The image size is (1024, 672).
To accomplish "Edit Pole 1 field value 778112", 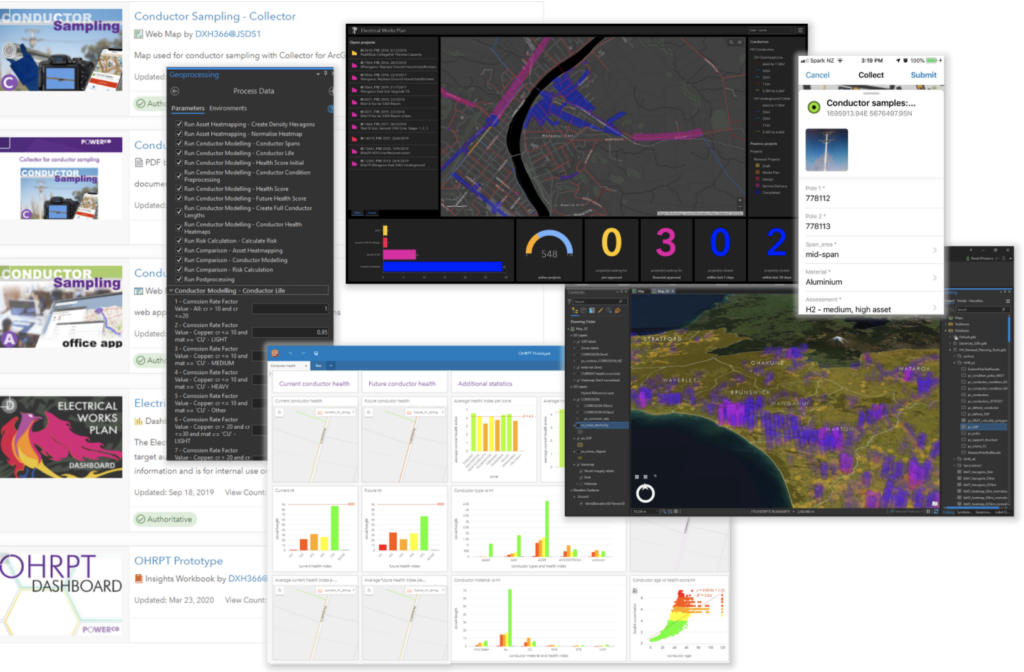I will (x=872, y=194).
